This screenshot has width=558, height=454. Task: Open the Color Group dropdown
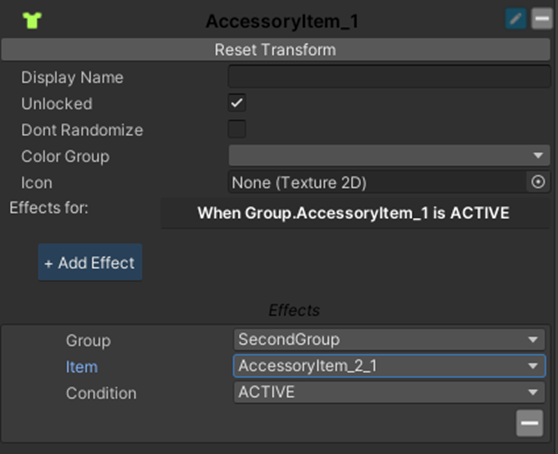coord(389,155)
